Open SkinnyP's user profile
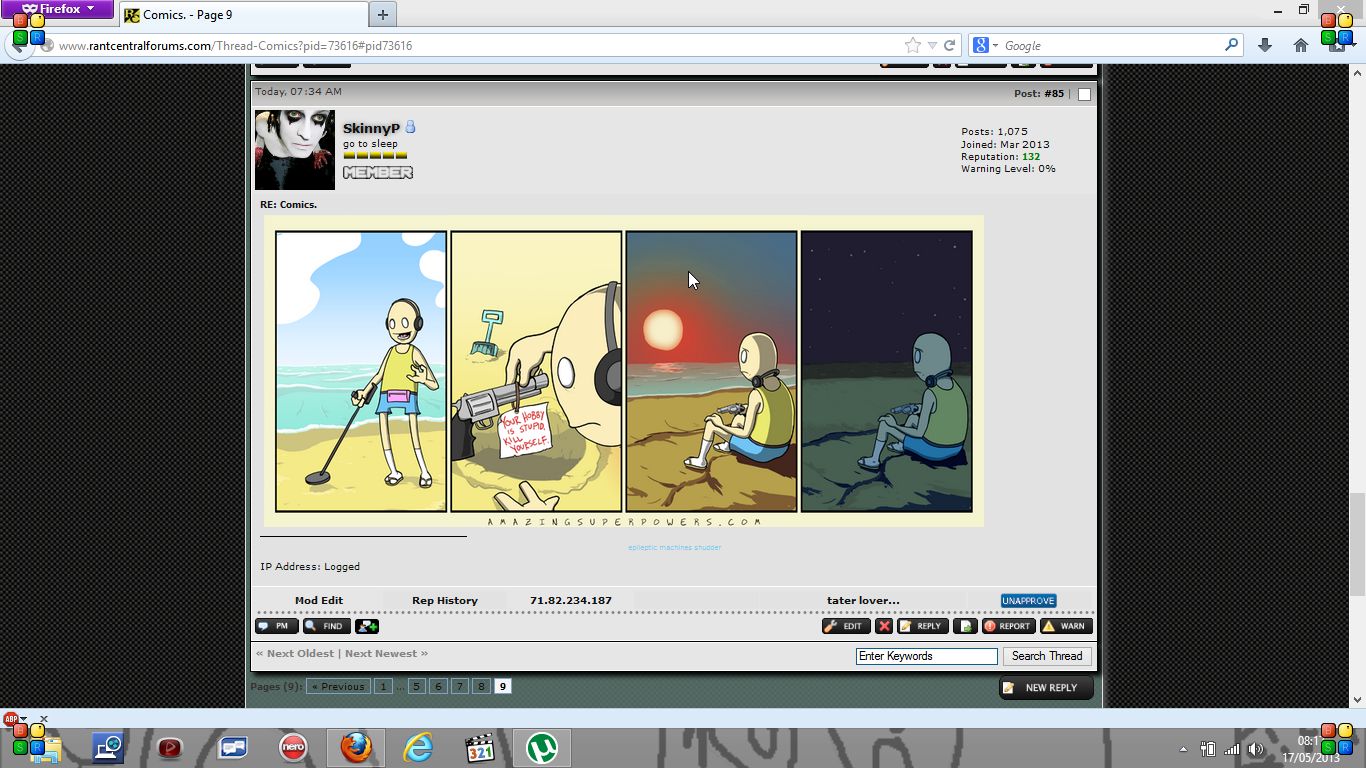Image resolution: width=1366 pixels, height=768 pixels. pos(371,128)
